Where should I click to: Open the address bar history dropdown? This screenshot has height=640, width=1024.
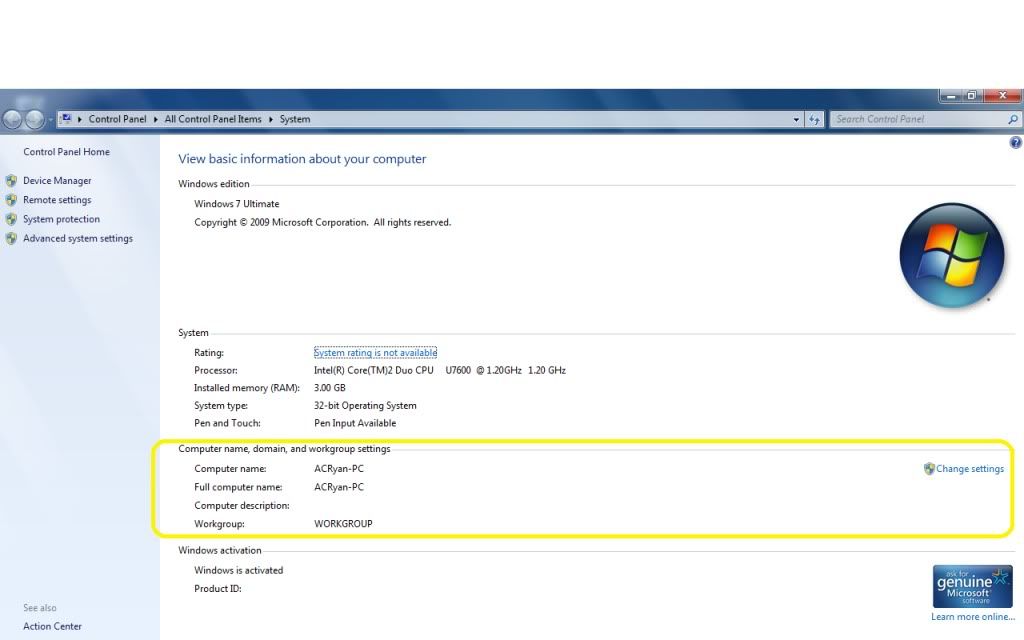[796, 120]
